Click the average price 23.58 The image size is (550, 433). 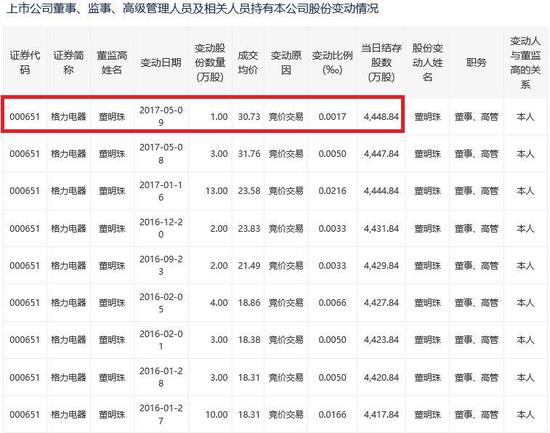pyautogui.click(x=249, y=191)
